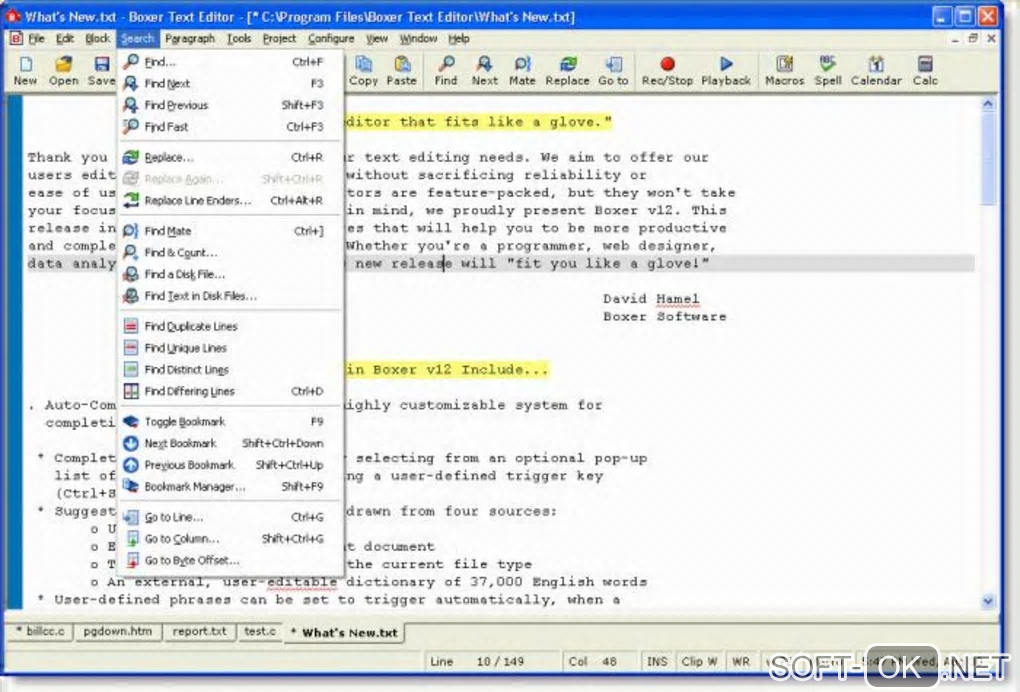Open the Calendar tool
The width and height of the screenshot is (1020, 692).
point(876,71)
